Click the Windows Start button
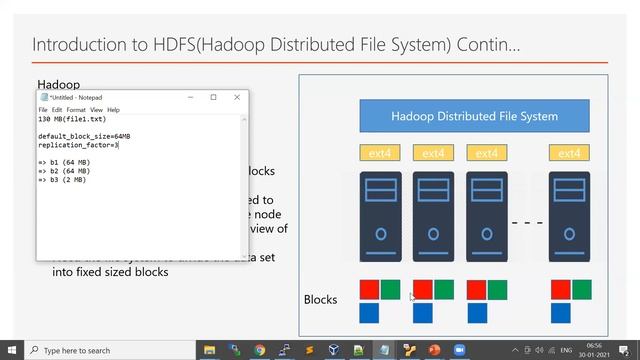 12,350
